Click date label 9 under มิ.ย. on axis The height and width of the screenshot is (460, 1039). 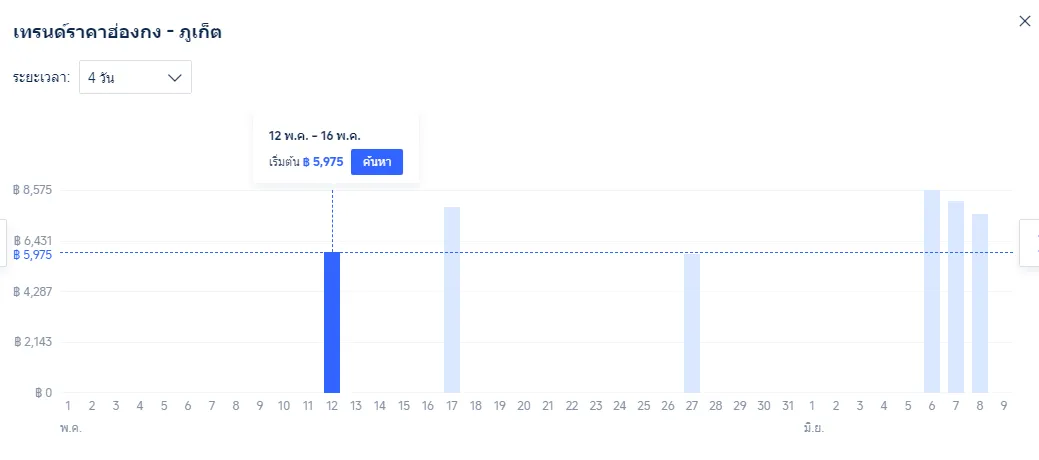1004,406
